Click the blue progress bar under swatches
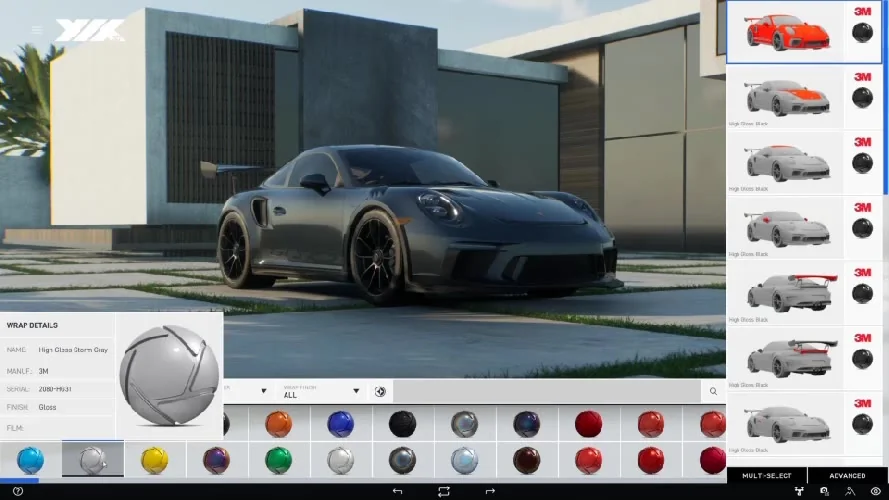 [x=19, y=481]
